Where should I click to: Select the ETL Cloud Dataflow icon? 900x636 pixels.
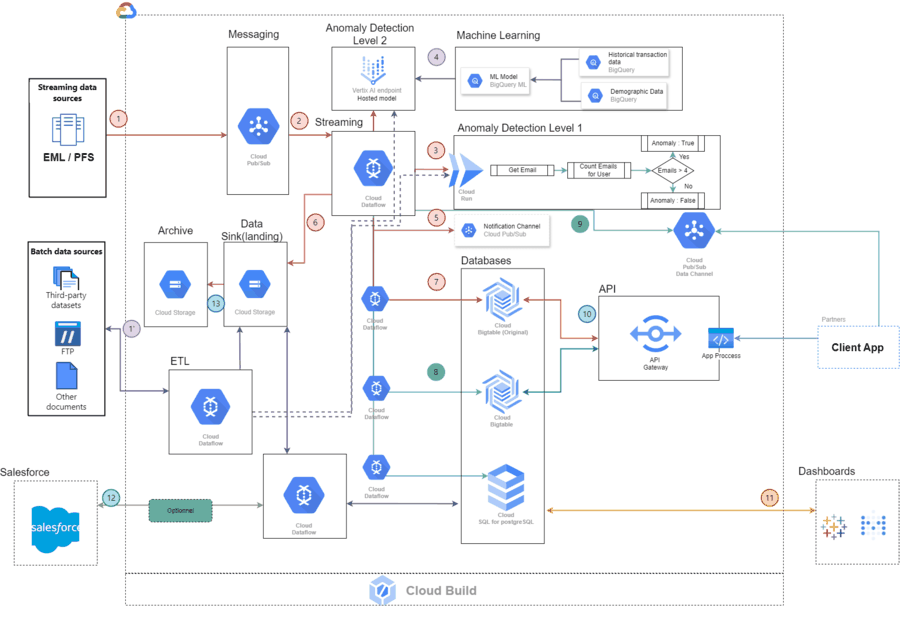click(211, 407)
